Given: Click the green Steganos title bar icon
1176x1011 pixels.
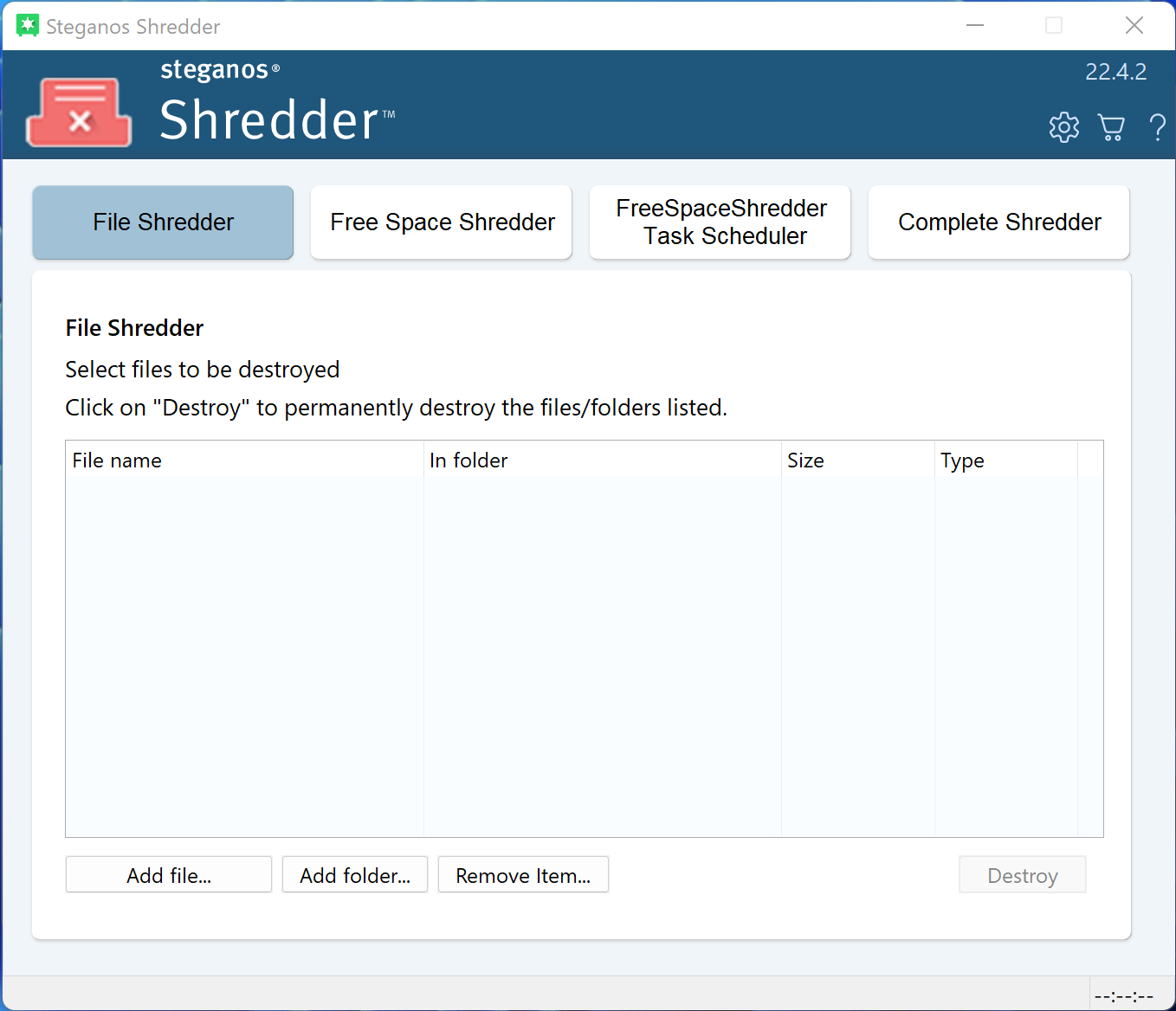Looking at the screenshot, I should click(28, 26).
